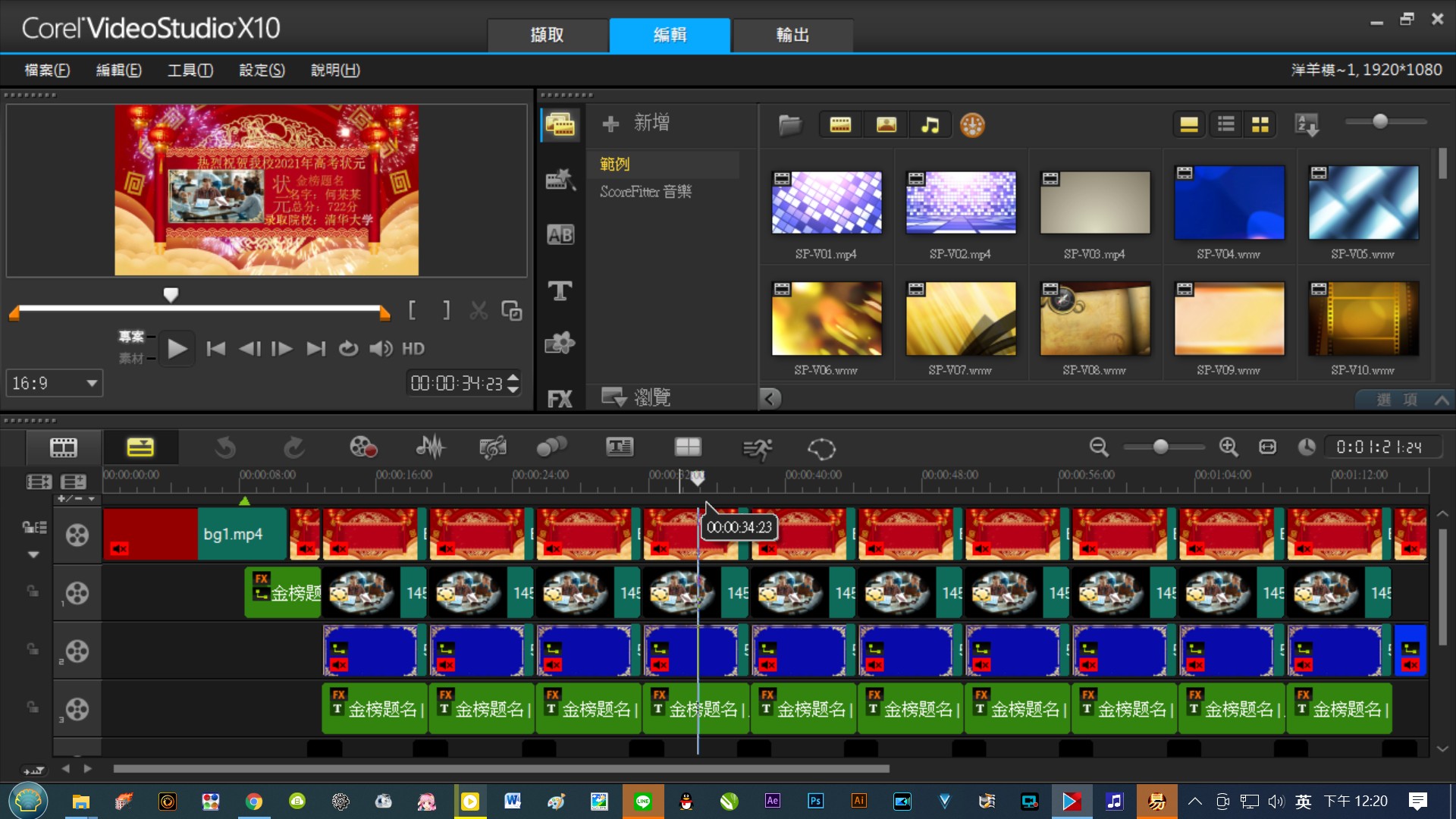Expand the 選項 options panel

point(1404,400)
